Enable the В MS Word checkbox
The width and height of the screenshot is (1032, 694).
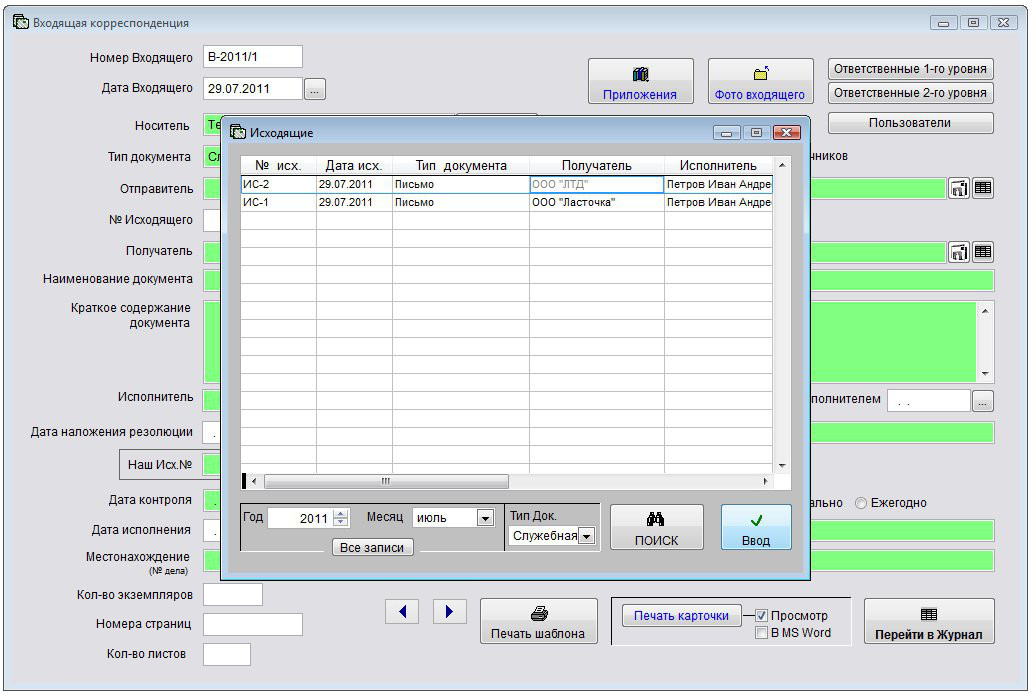click(x=761, y=633)
